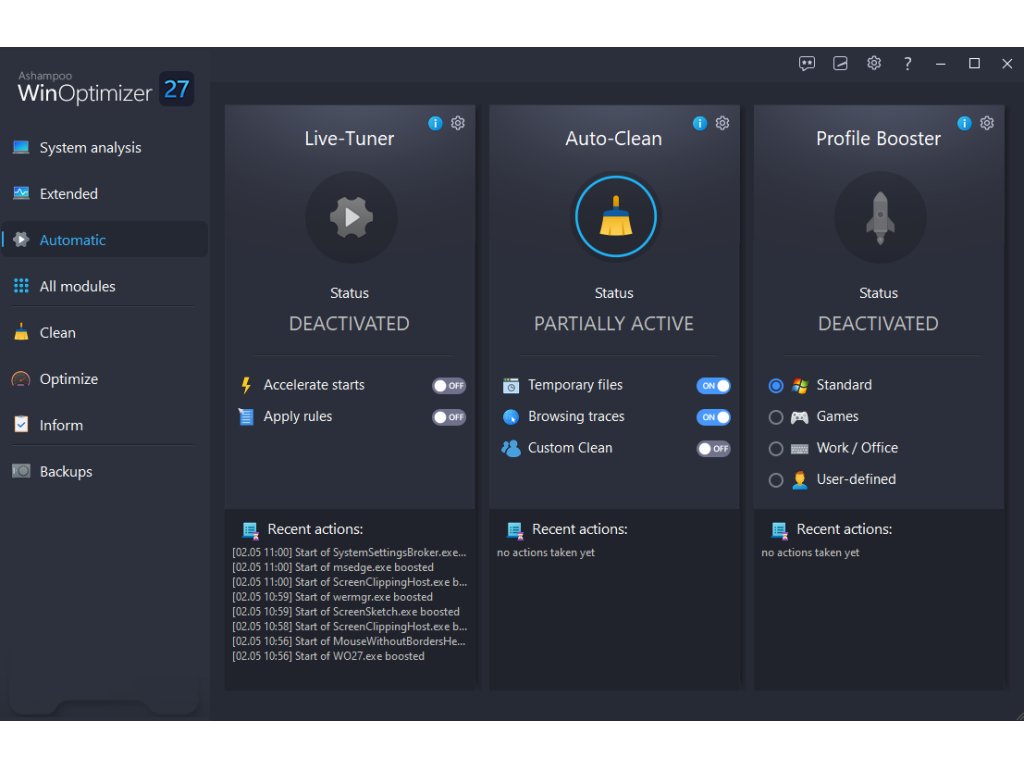
Task: Open the Automatic section
Action: pos(104,240)
